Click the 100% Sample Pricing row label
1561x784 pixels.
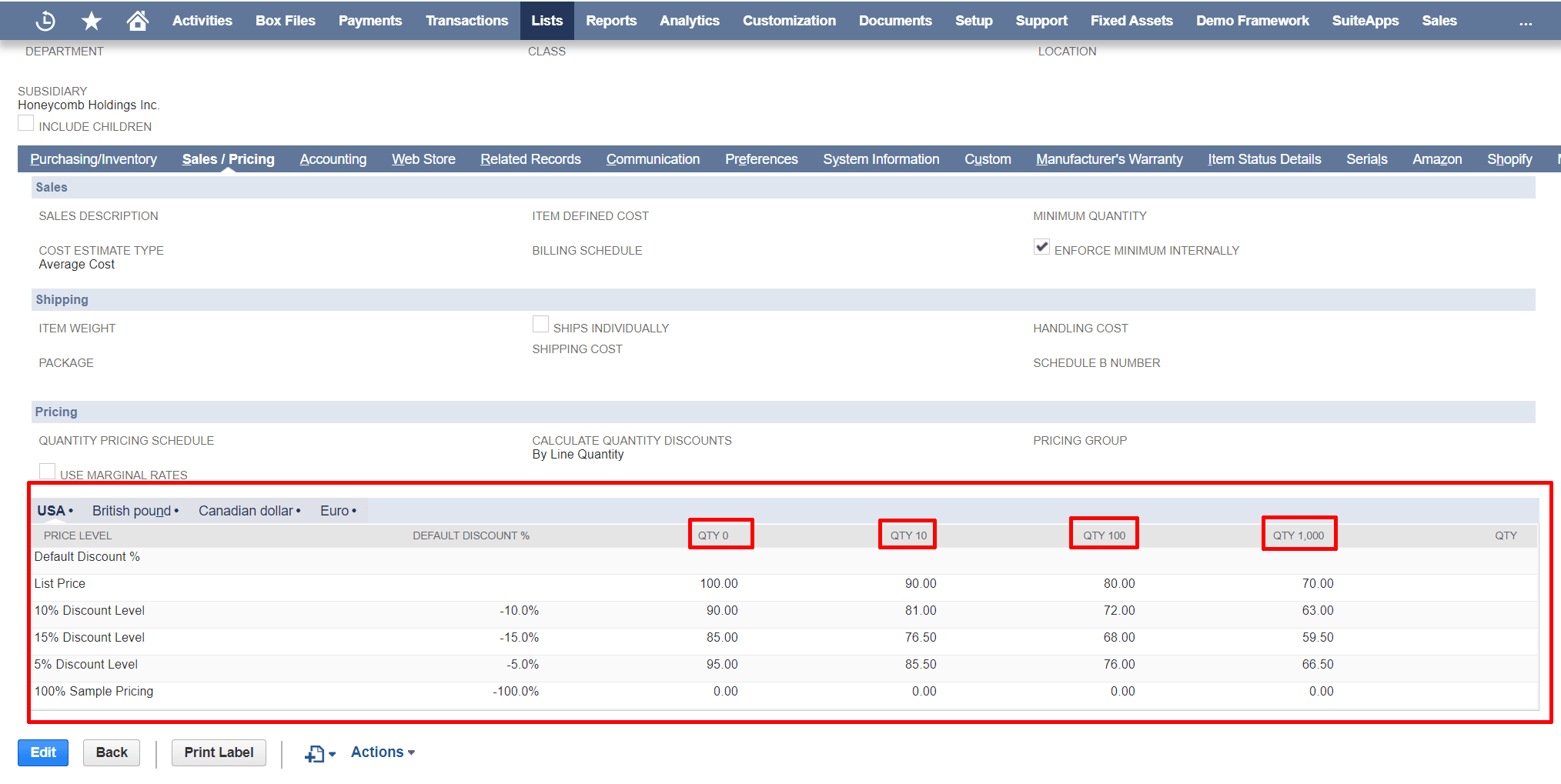(94, 692)
